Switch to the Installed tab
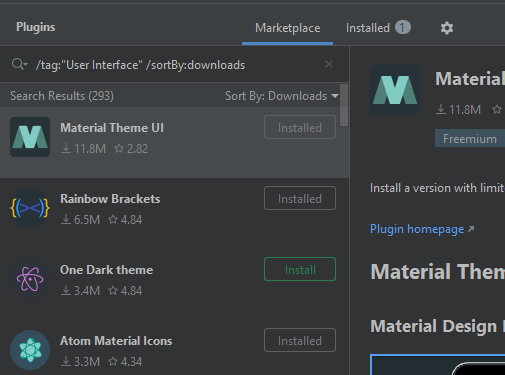 click(378, 28)
